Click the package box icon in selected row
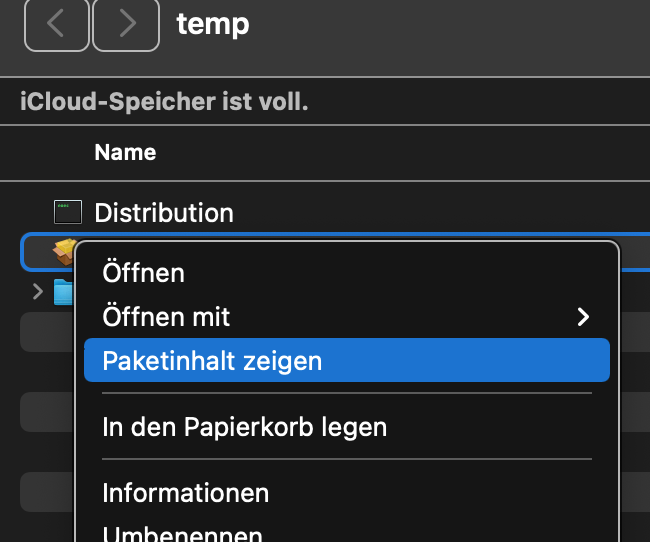This screenshot has height=542, width=650. click(x=63, y=249)
